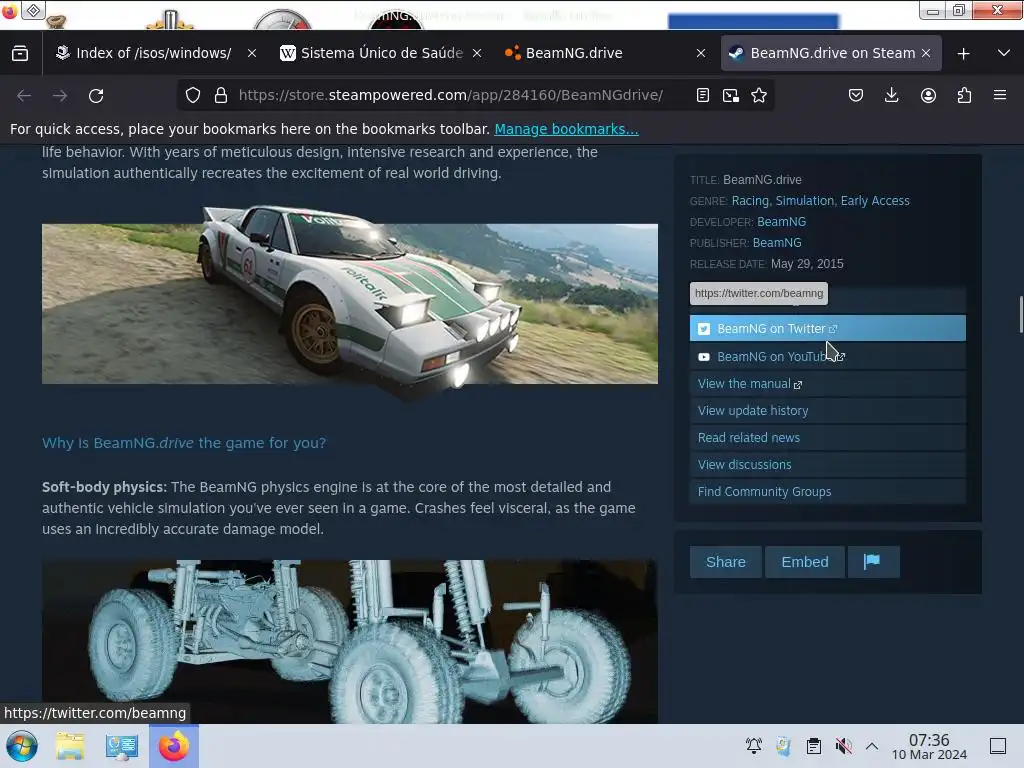Open the Extensions puzzle icon
Screen dimensions: 1024x768
[964, 95]
